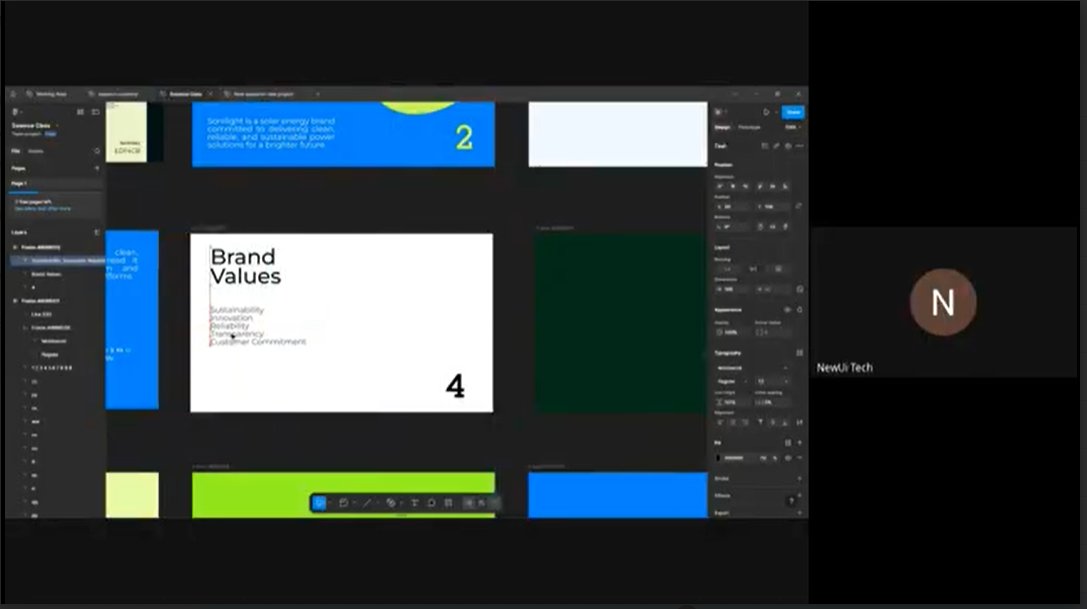This screenshot has width=1087, height=609.
Task: Open the black fill color swatch
Action: [x=719, y=458]
